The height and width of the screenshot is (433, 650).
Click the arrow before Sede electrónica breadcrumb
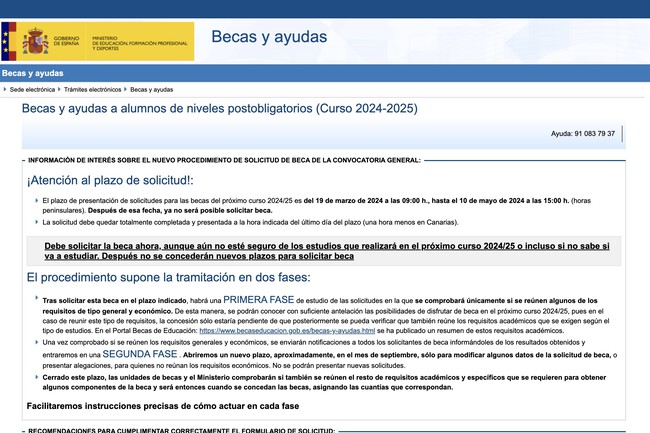5,90
